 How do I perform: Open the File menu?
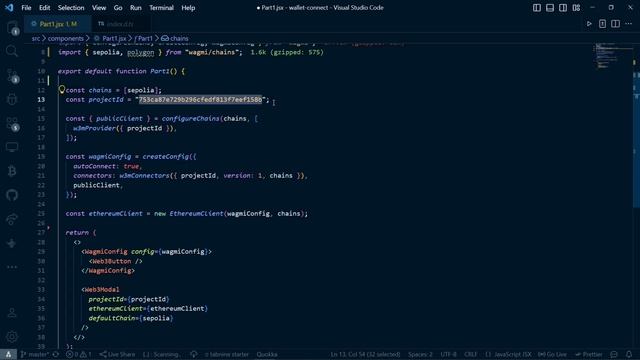tap(26, 8)
